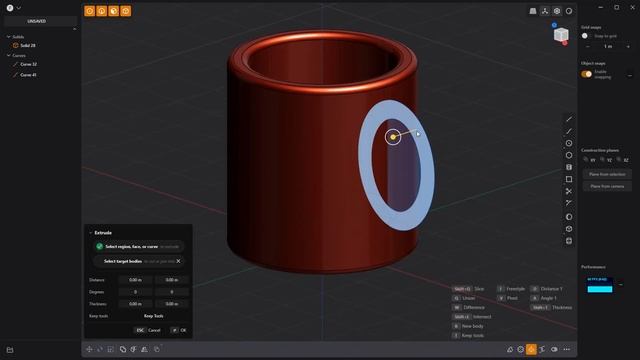Select the box solid tool
640x360 pixels.
coord(569,229)
